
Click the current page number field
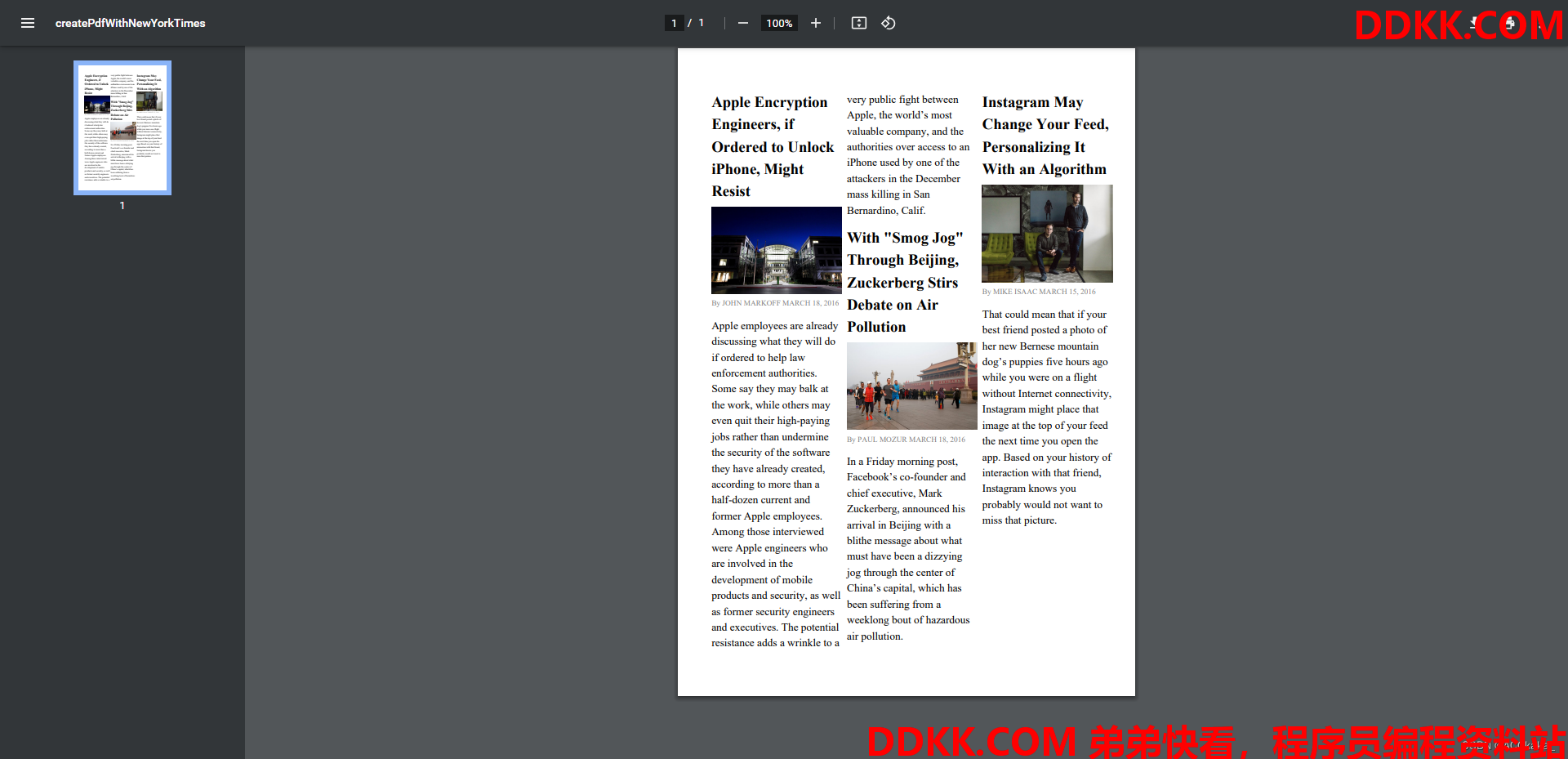(x=674, y=23)
